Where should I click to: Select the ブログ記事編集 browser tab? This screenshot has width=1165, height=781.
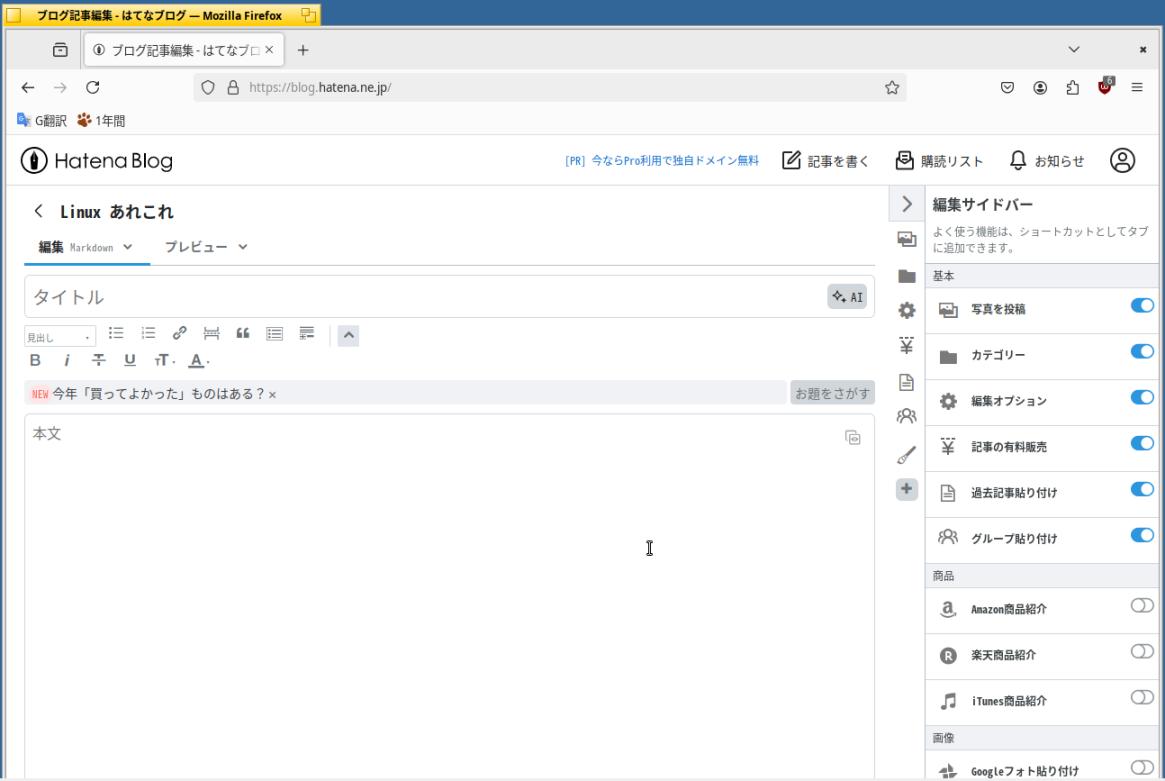[x=184, y=50]
